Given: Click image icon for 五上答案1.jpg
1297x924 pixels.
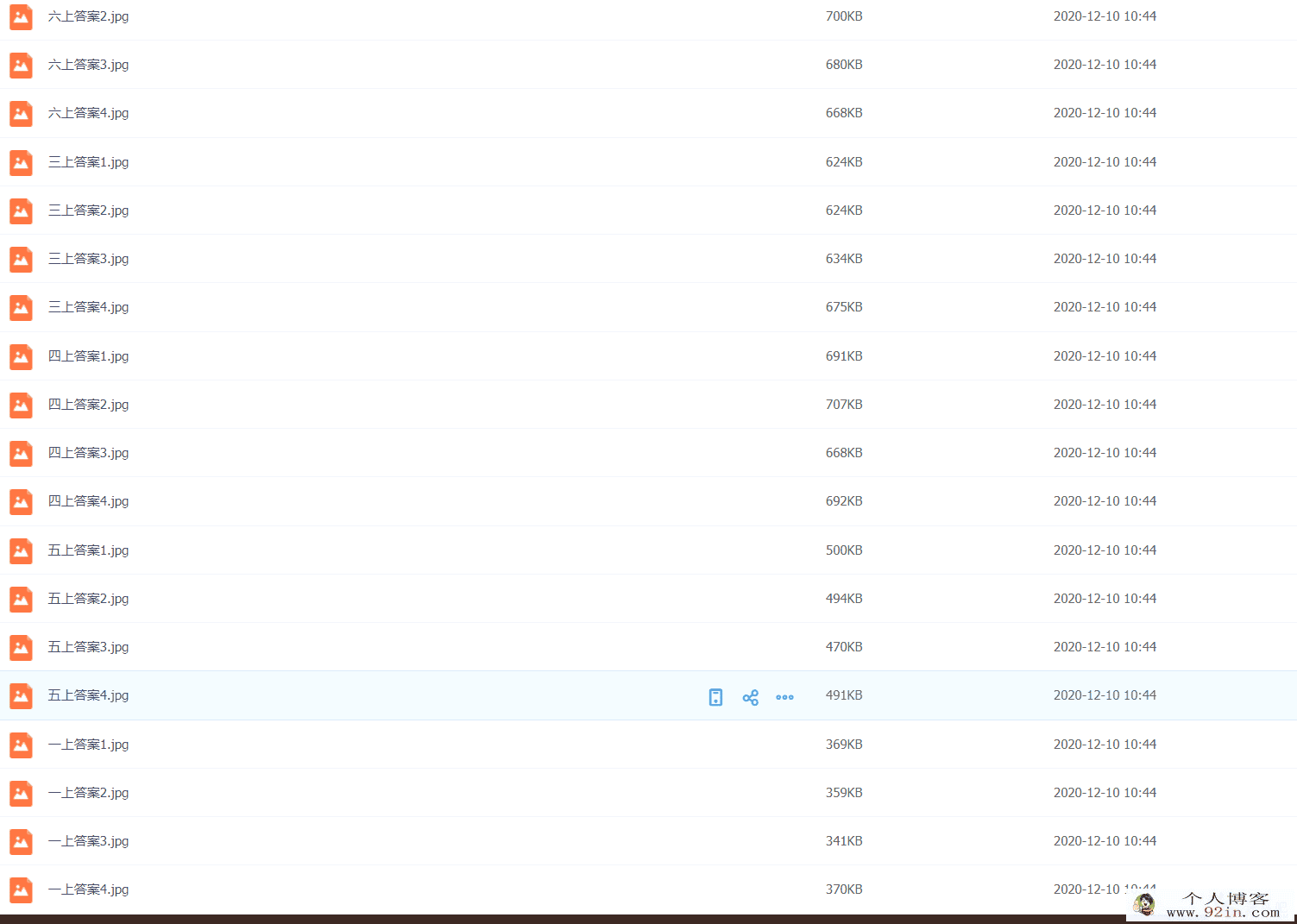Looking at the screenshot, I should coord(21,550).
